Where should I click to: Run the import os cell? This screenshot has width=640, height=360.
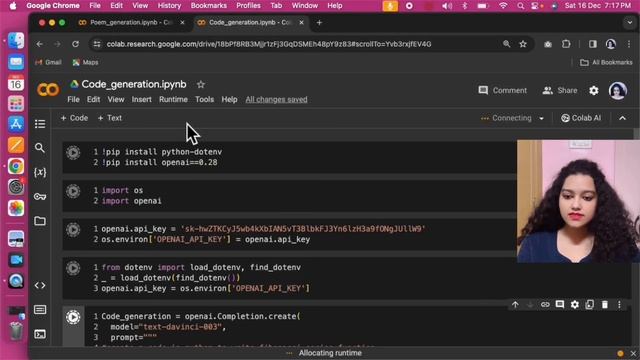[x=73, y=191]
